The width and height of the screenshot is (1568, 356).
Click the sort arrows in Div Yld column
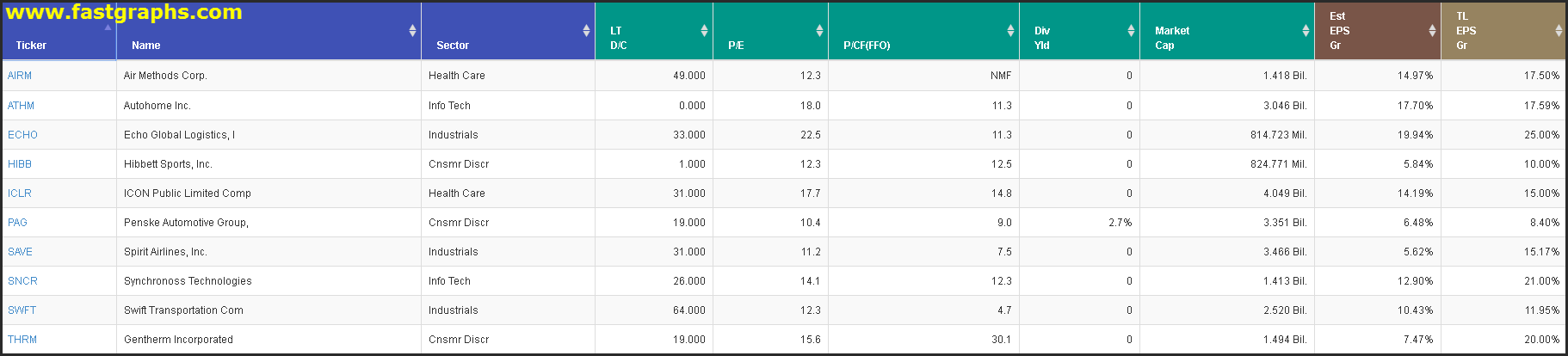tap(1131, 31)
